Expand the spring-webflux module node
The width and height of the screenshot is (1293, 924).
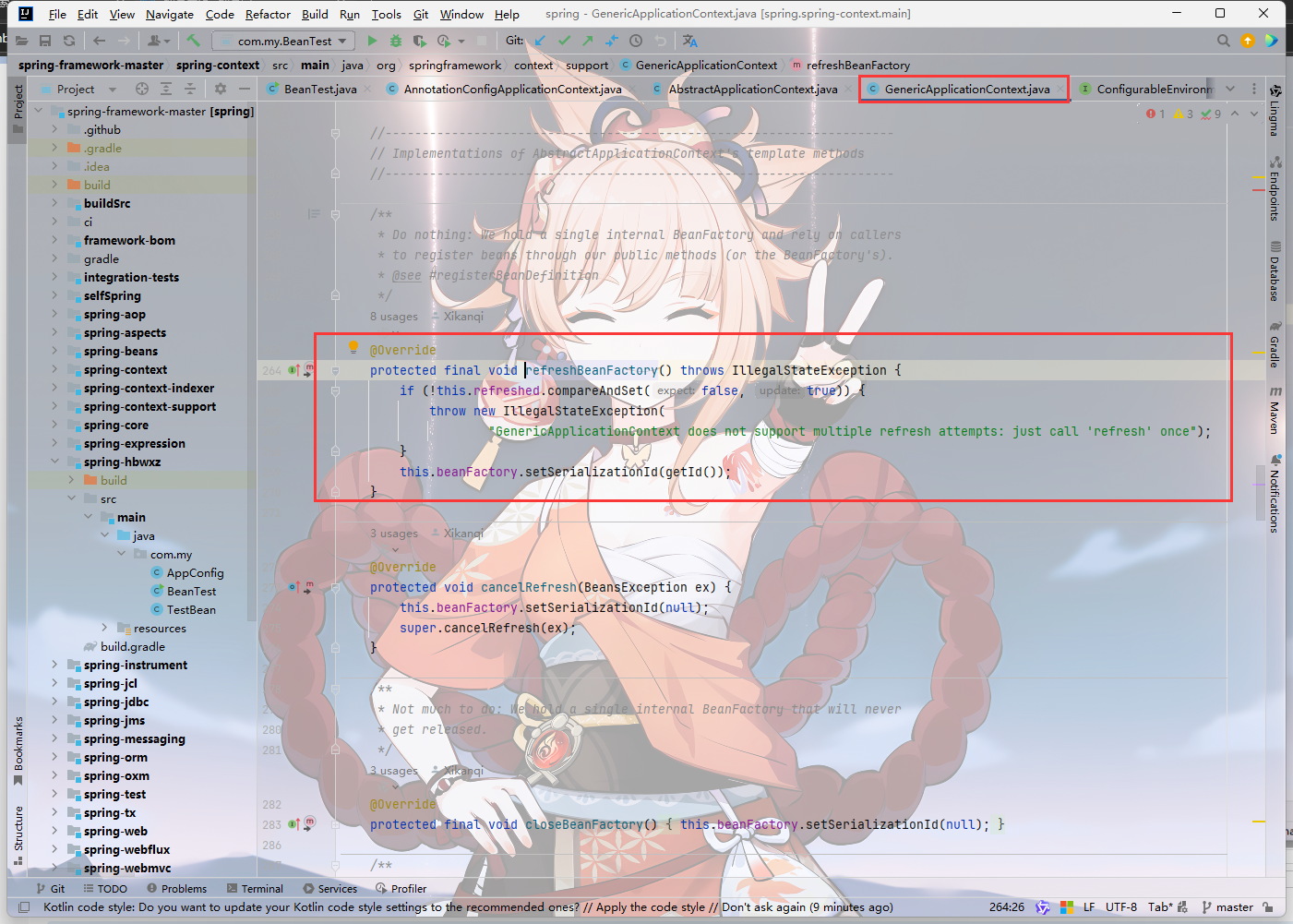tap(54, 849)
